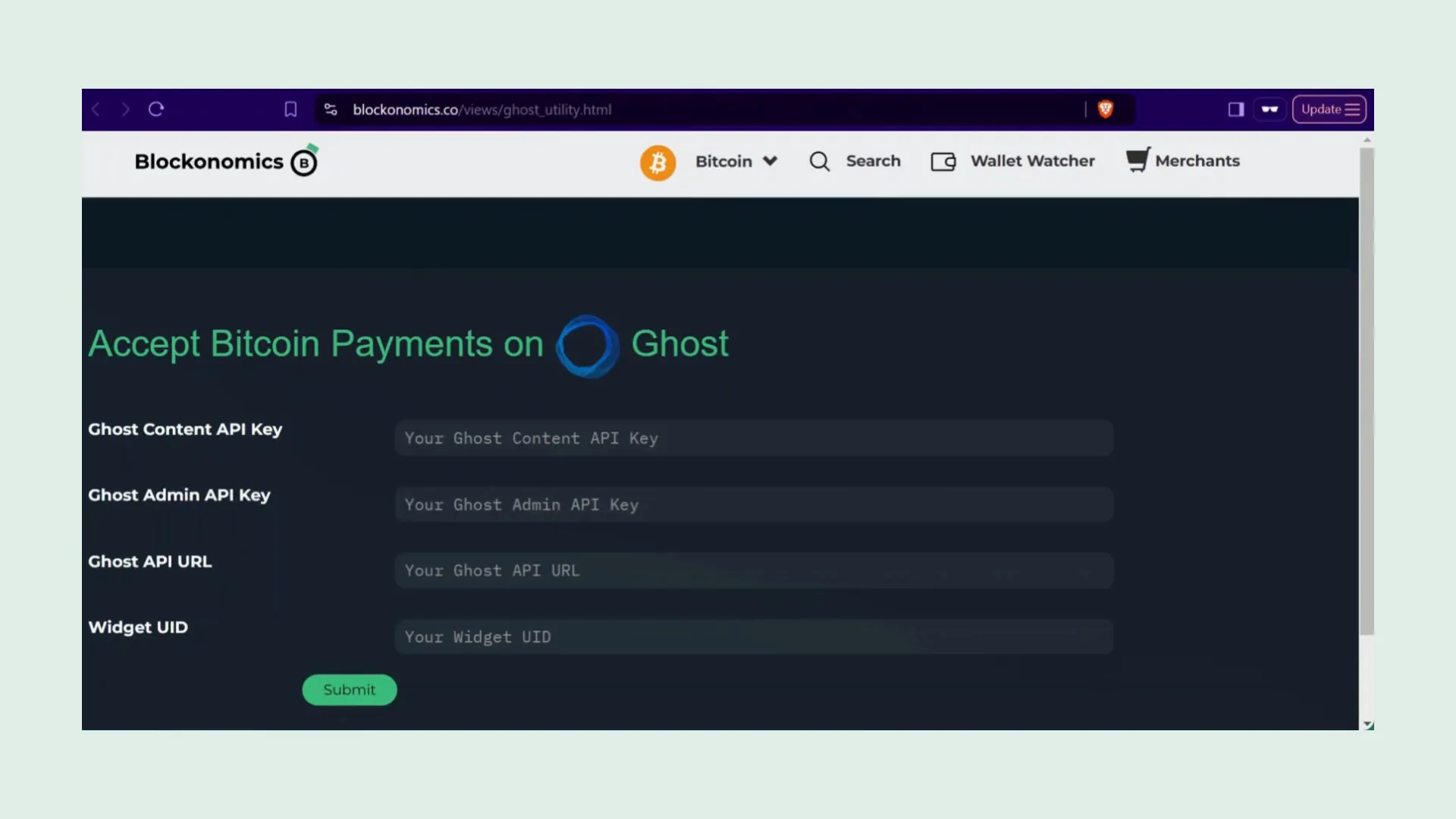The height and width of the screenshot is (819, 1456).
Task: Open site settings icon in address bar
Action: pyautogui.click(x=331, y=109)
